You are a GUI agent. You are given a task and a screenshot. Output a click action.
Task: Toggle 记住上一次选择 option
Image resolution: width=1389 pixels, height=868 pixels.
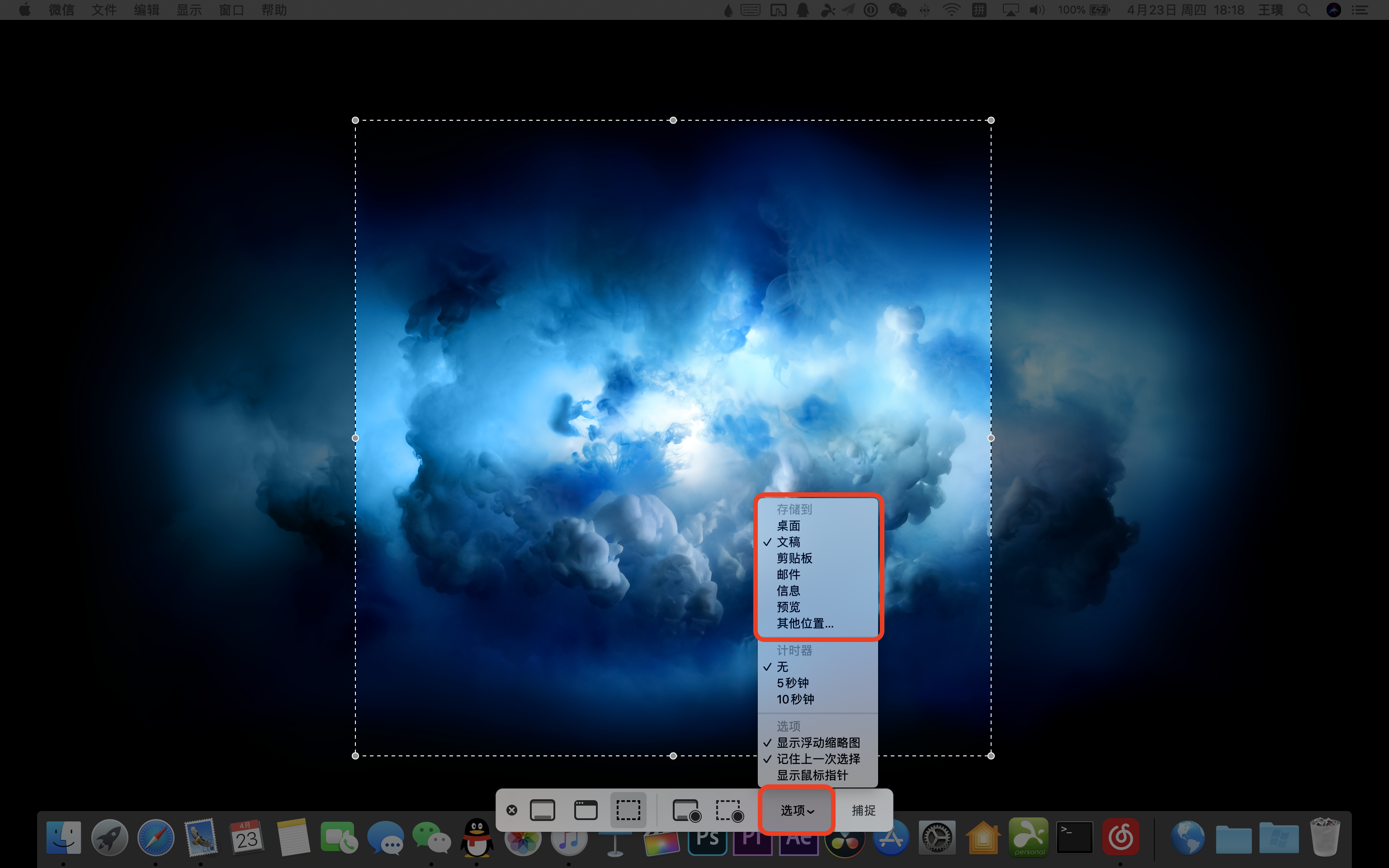point(818,759)
